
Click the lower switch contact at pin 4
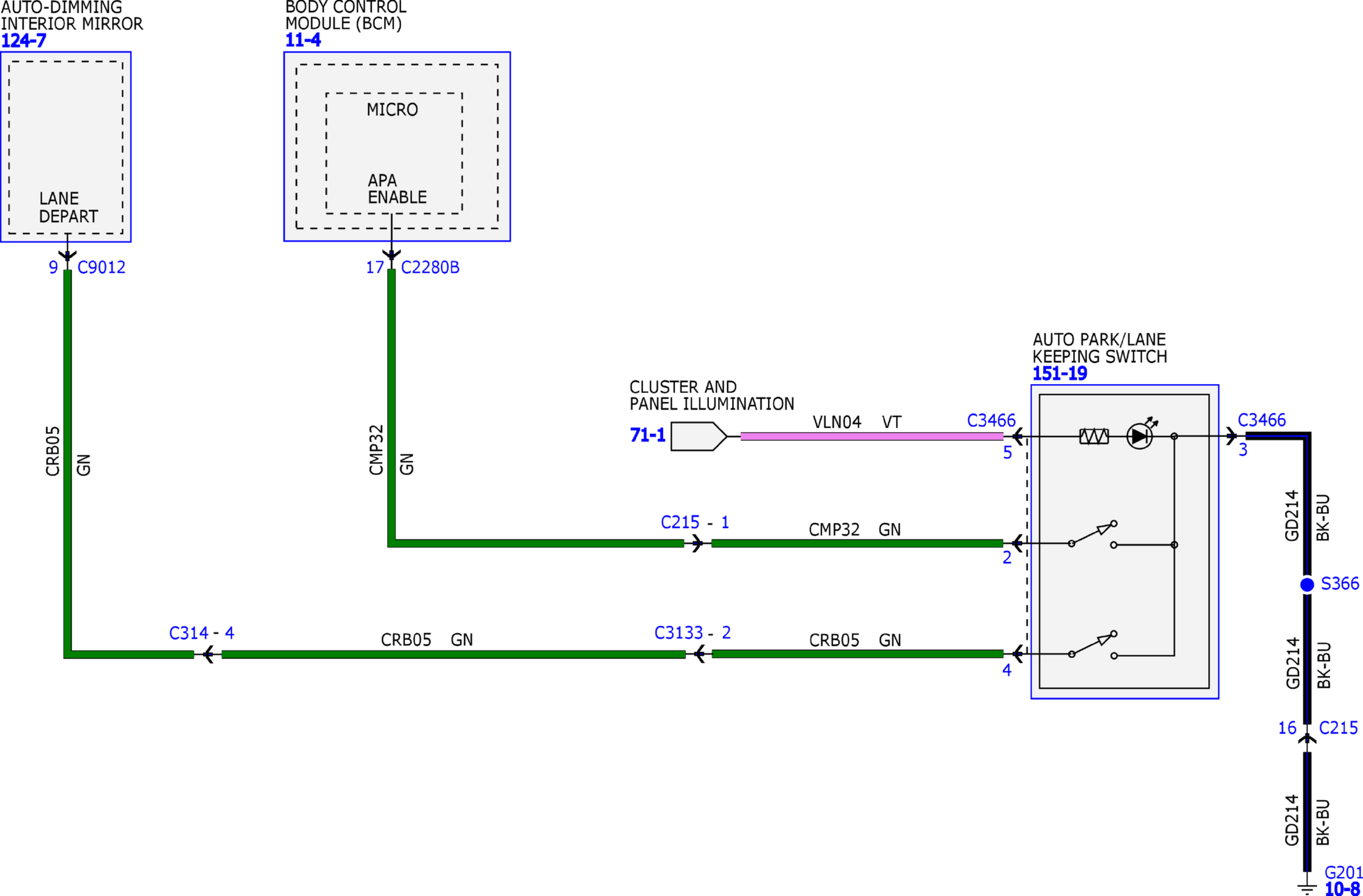[x=1094, y=645]
